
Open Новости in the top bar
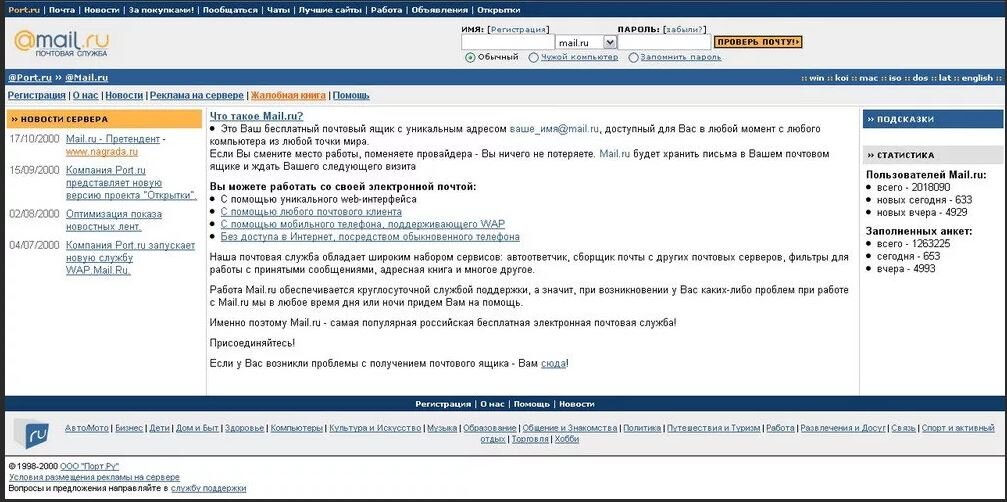point(101,10)
